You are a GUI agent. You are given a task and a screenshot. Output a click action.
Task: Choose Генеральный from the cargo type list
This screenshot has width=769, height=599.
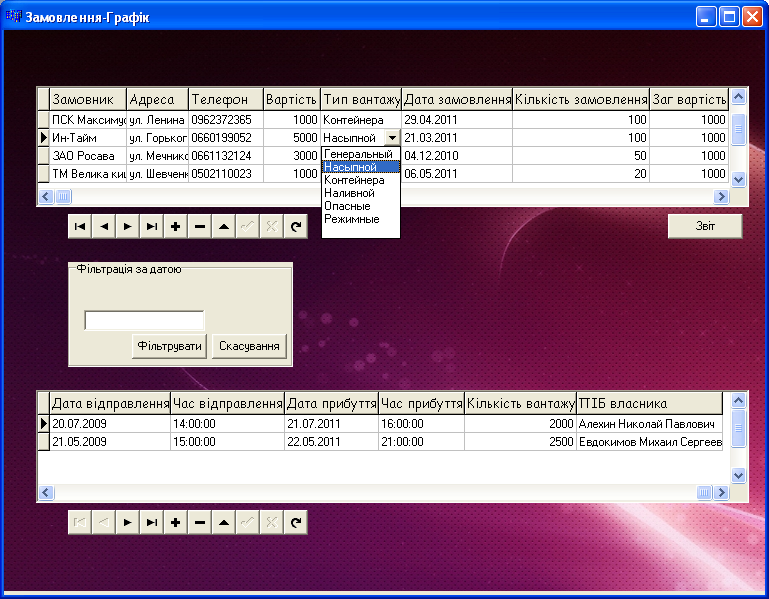click(359, 155)
